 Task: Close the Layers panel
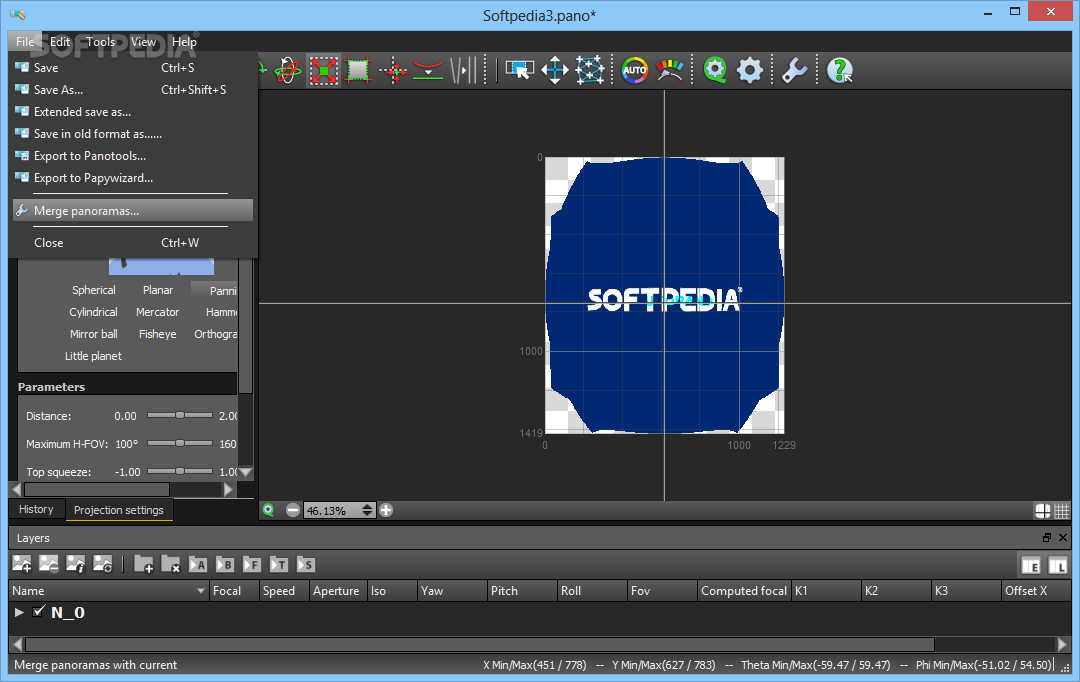(x=1063, y=537)
